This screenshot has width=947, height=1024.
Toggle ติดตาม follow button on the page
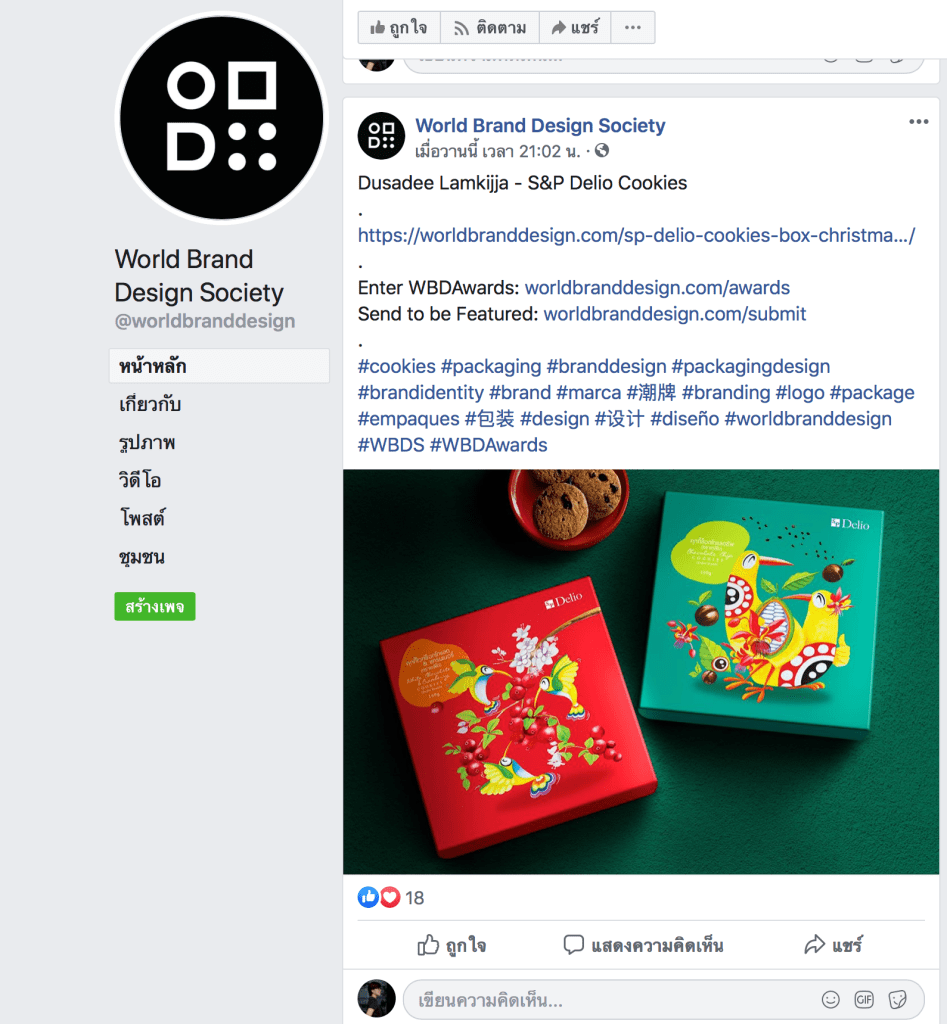tap(490, 27)
